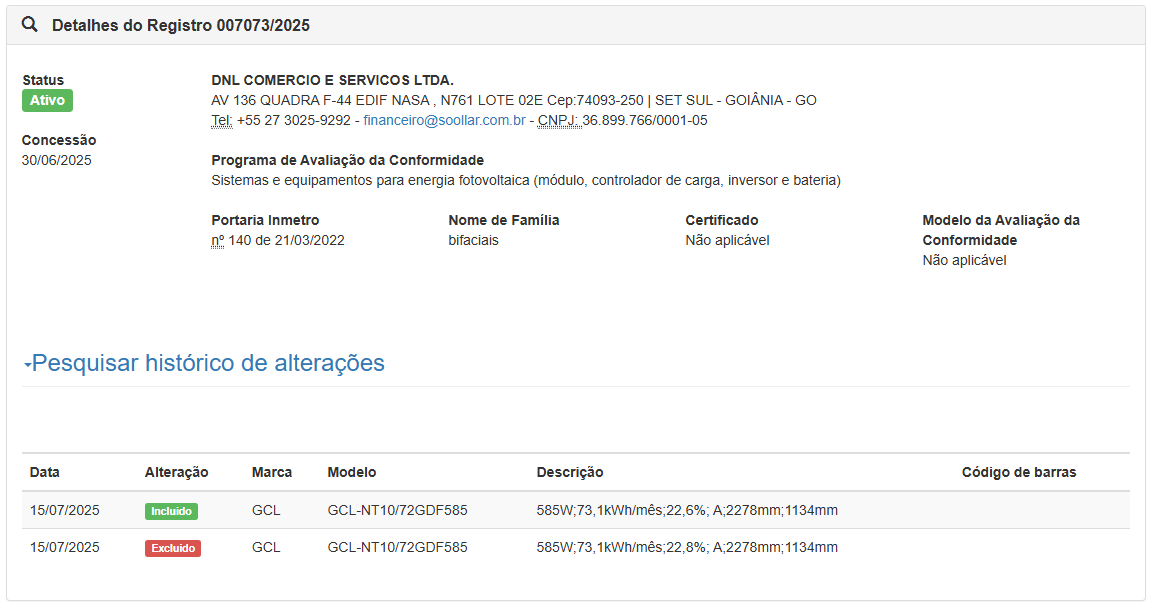Click Modelo da Avaliação da Conformidade label
Image resolution: width=1155 pixels, height=608 pixels.
(x=1001, y=230)
